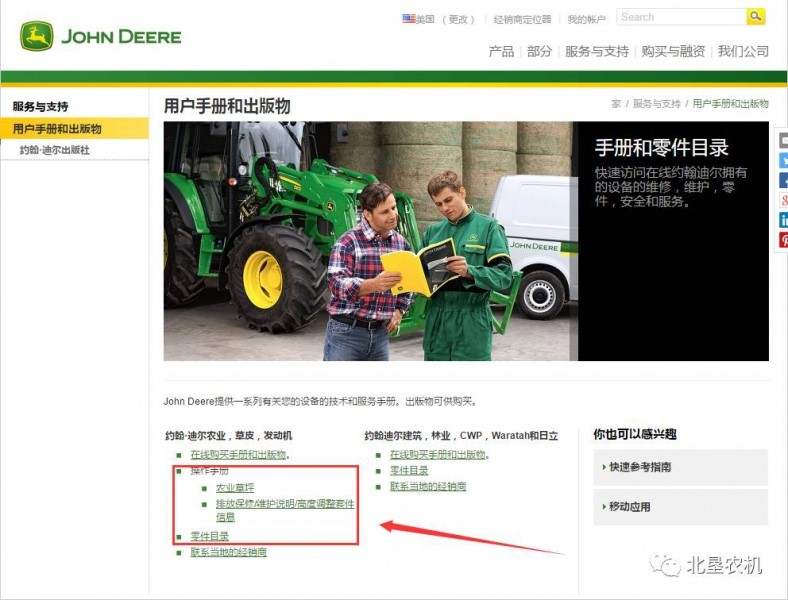
Task: Click the John Deere logo
Action: pyautogui.click(x=101, y=36)
